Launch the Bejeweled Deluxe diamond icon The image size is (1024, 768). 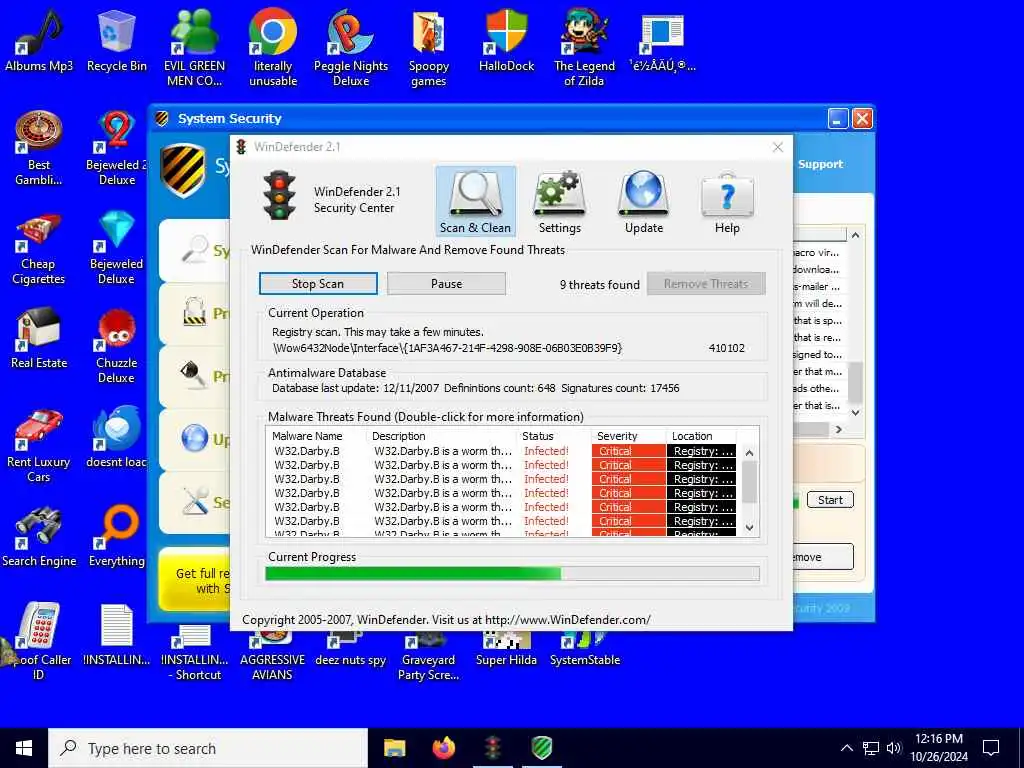(116, 248)
